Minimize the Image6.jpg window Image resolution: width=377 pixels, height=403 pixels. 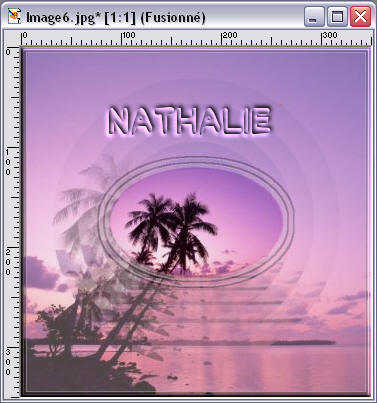point(314,17)
